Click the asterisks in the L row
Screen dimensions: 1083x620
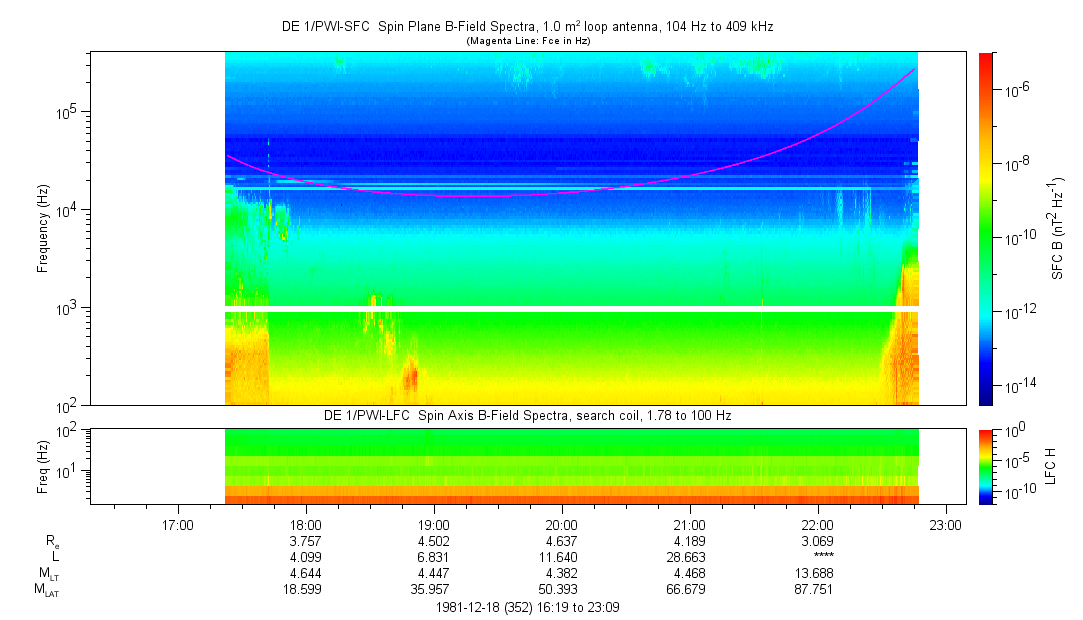tap(818, 557)
